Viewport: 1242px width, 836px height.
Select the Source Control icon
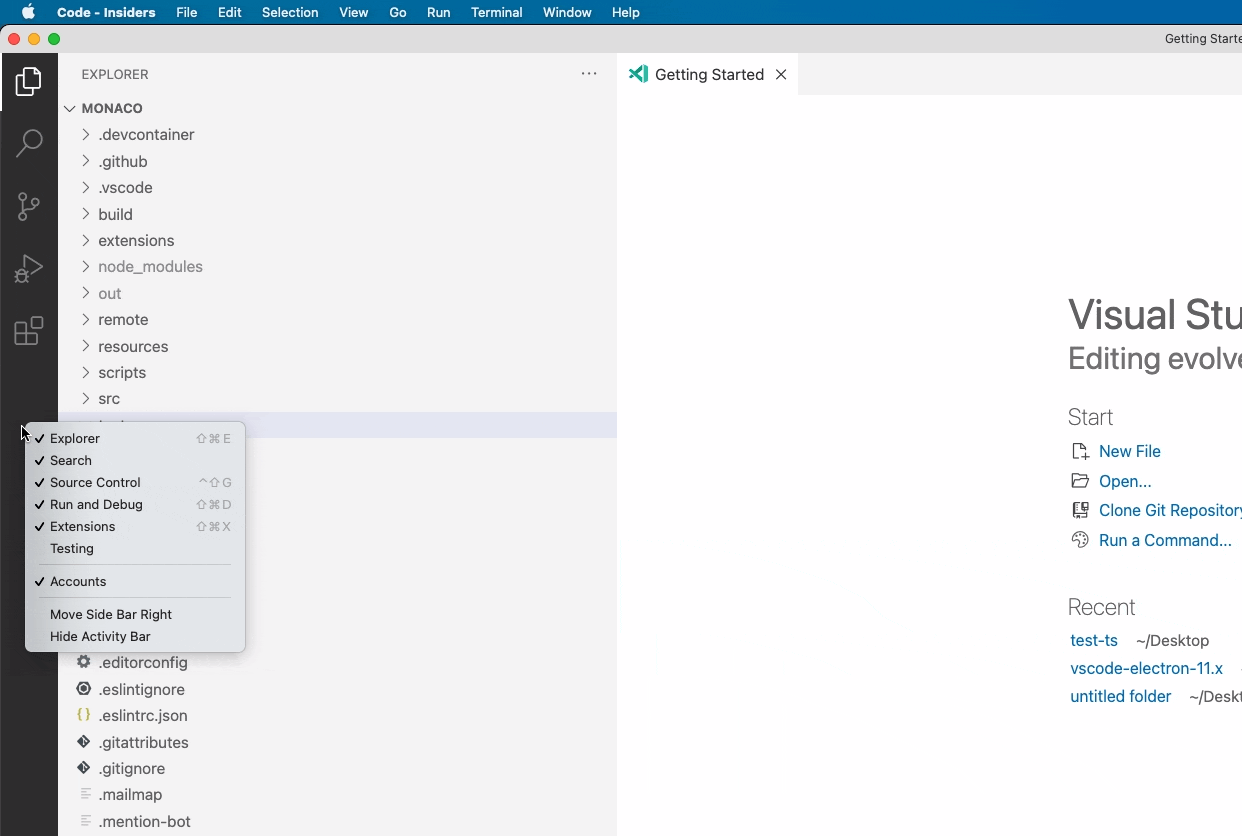[x=29, y=206]
